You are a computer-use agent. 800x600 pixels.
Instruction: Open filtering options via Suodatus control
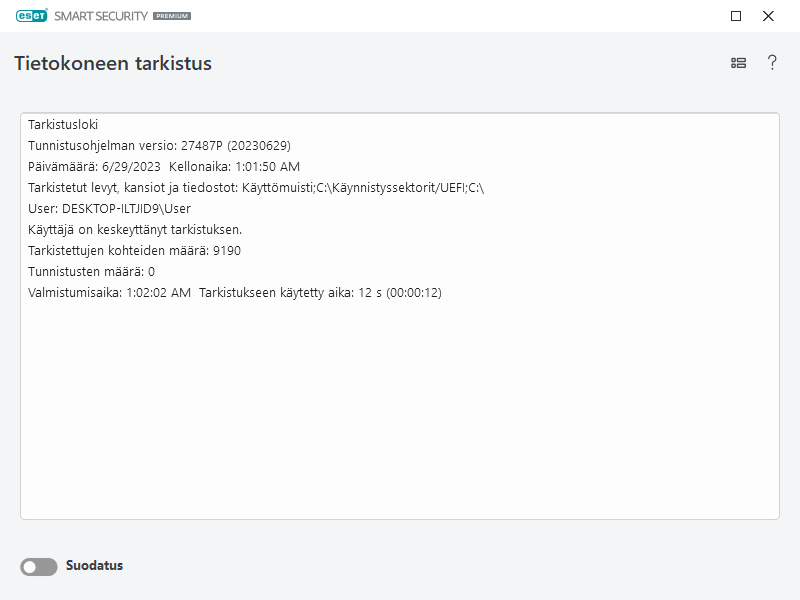pyautogui.click(x=38, y=565)
